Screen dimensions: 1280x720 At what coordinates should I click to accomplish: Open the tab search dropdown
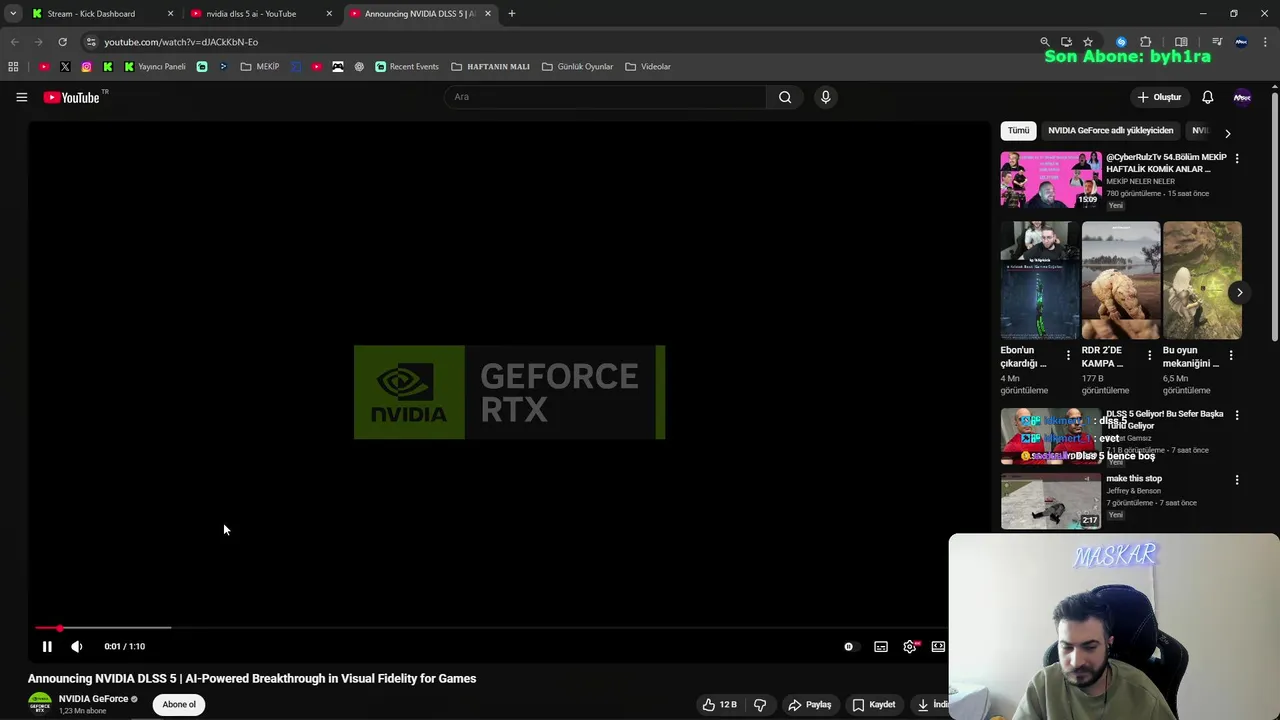click(12, 14)
